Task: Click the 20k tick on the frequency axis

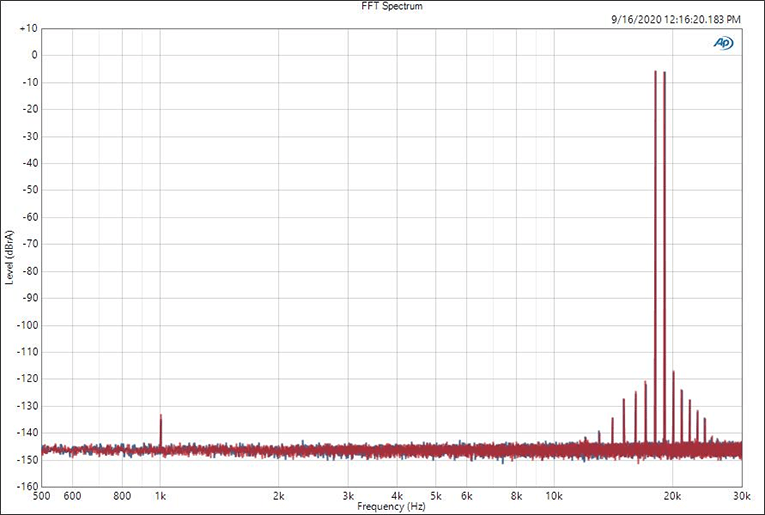Action: 673,496
